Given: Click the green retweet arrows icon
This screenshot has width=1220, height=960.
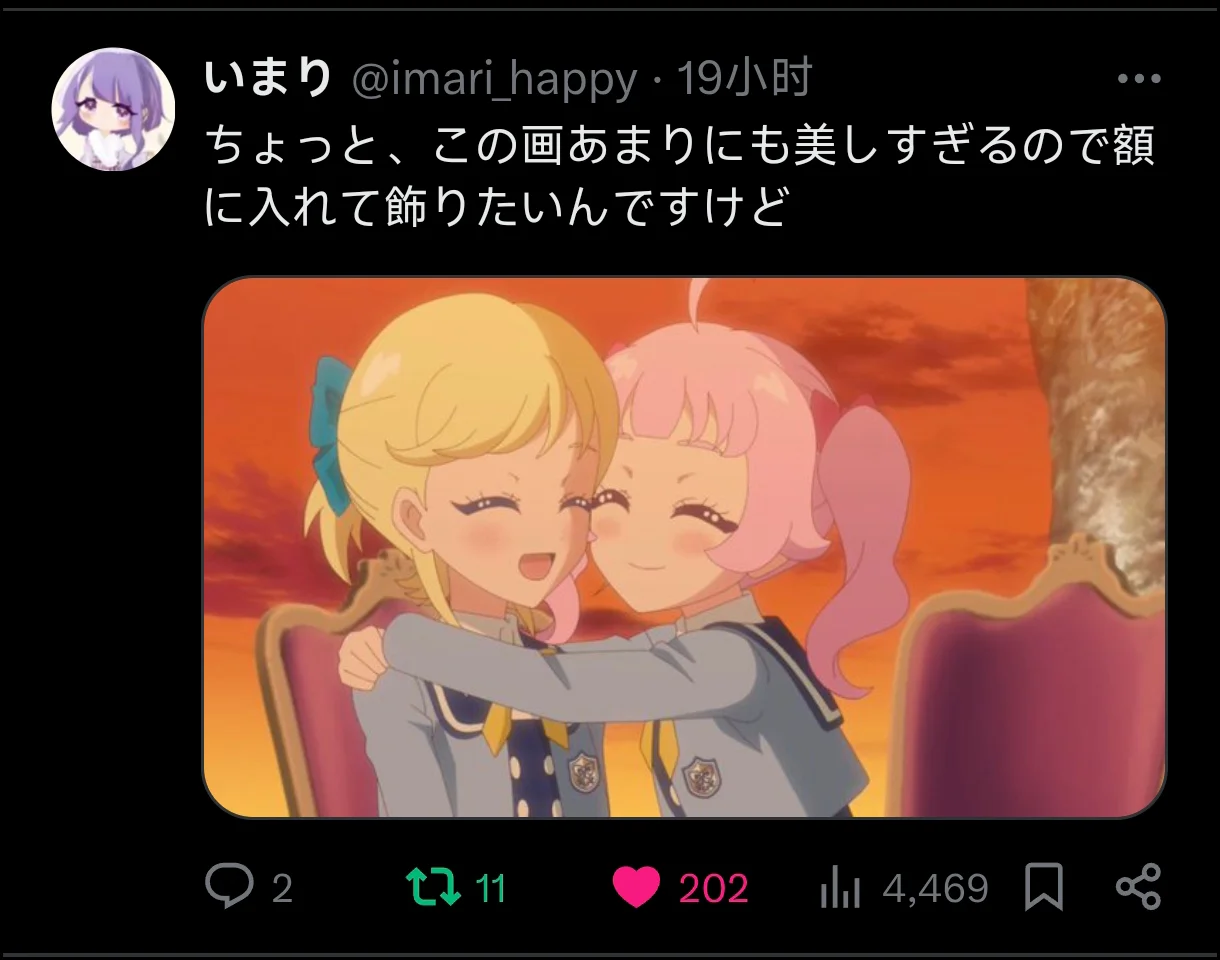Looking at the screenshot, I should [x=433, y=887].
